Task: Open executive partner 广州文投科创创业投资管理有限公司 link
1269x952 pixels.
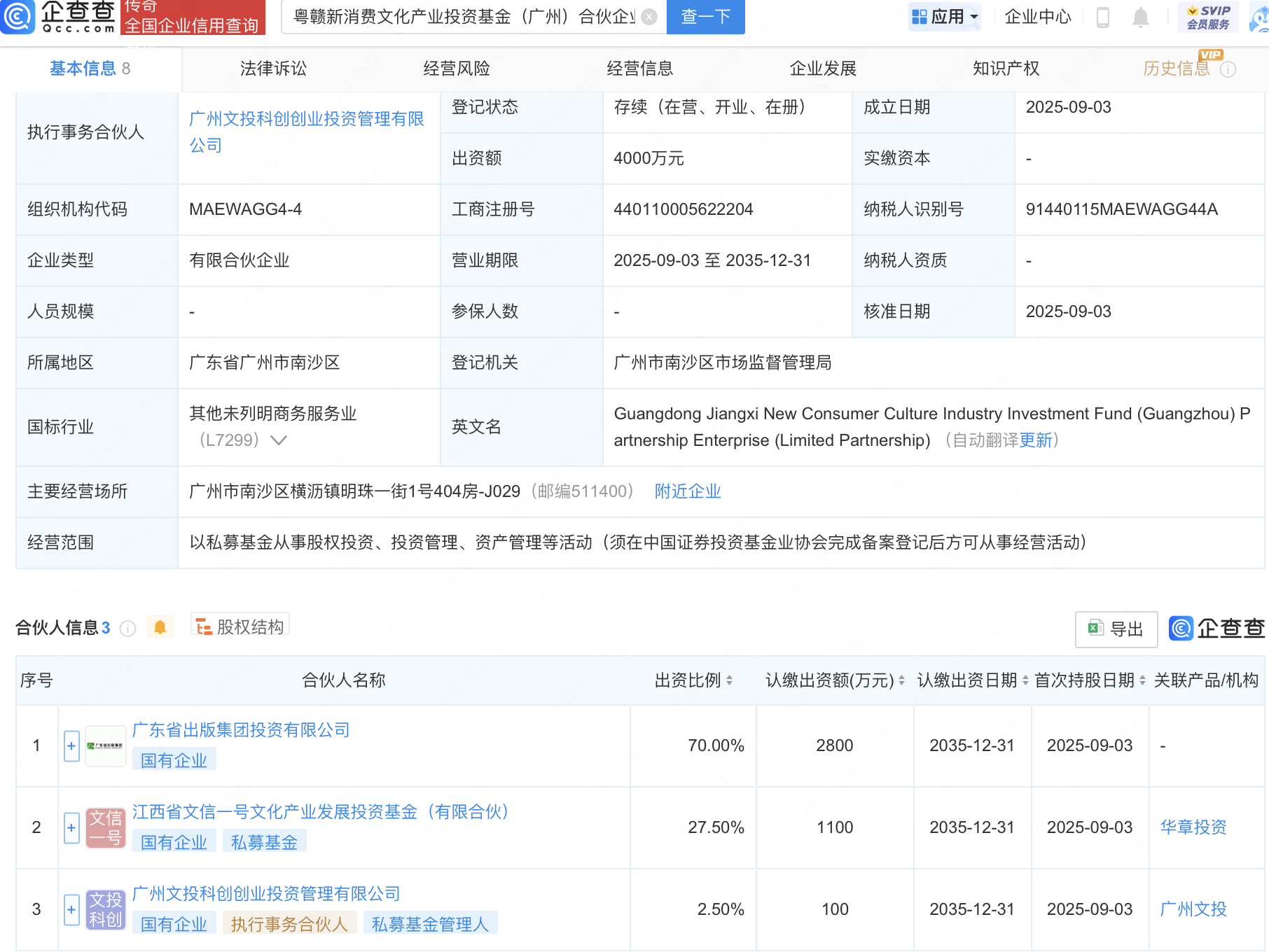Action: (307, 132)
